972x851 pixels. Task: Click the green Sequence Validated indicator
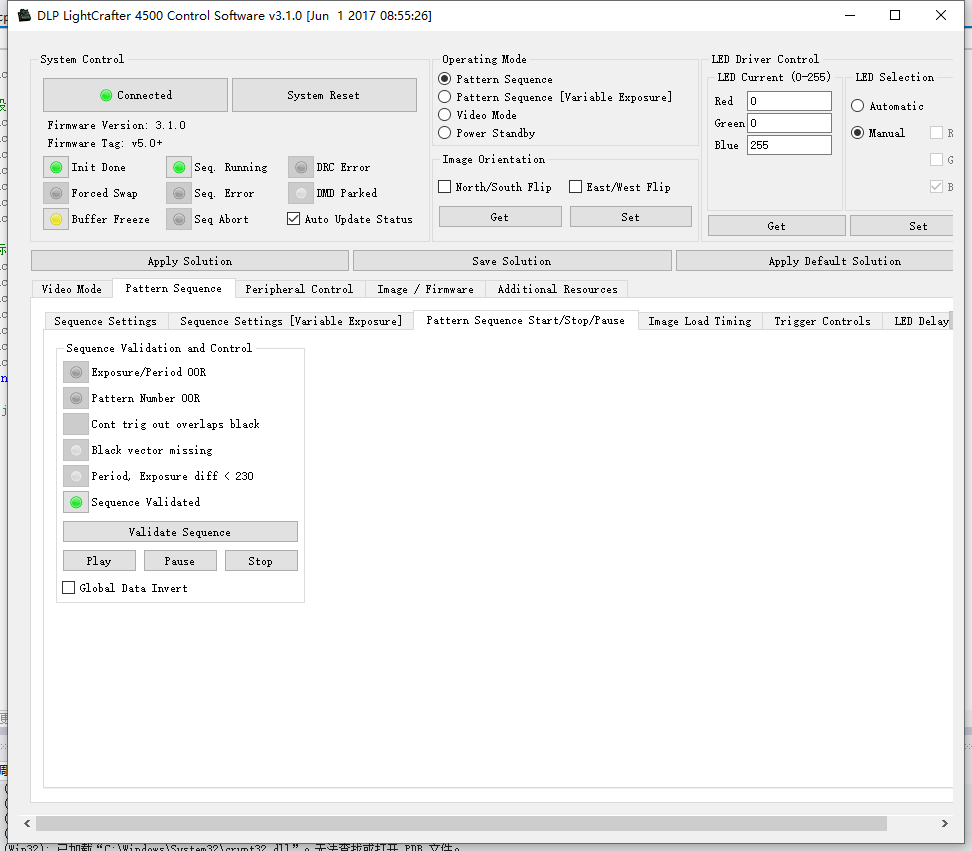coord(76,503)
